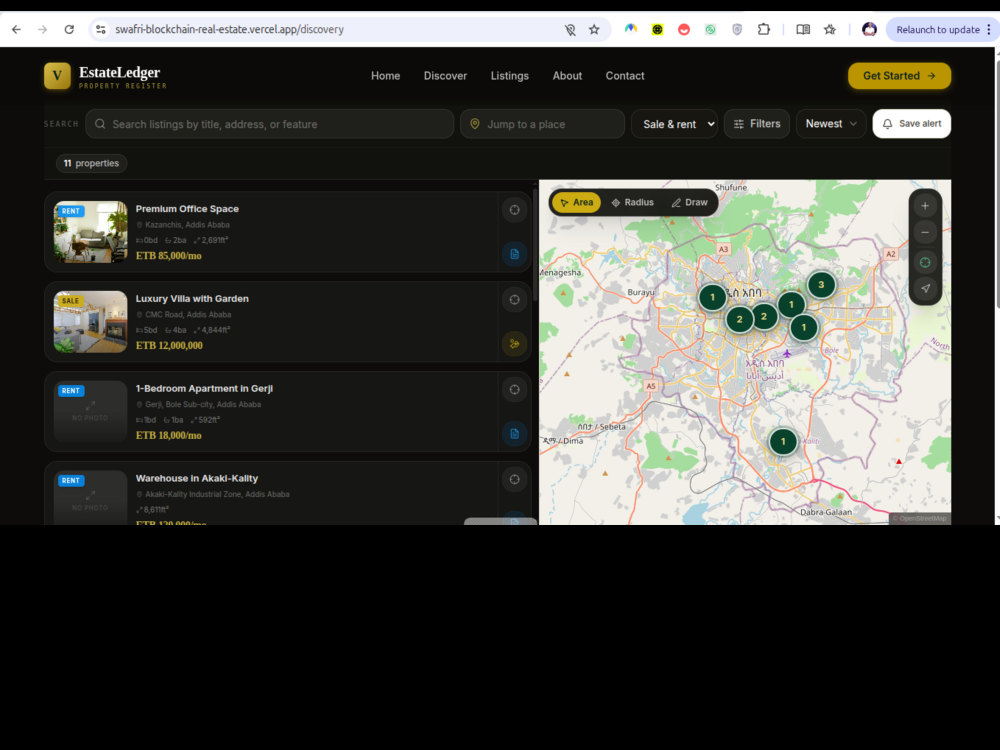Viewport: 1000px width, 750px height.
Task: Switch to the Draw map selection mode
Action: pos(689,203)
